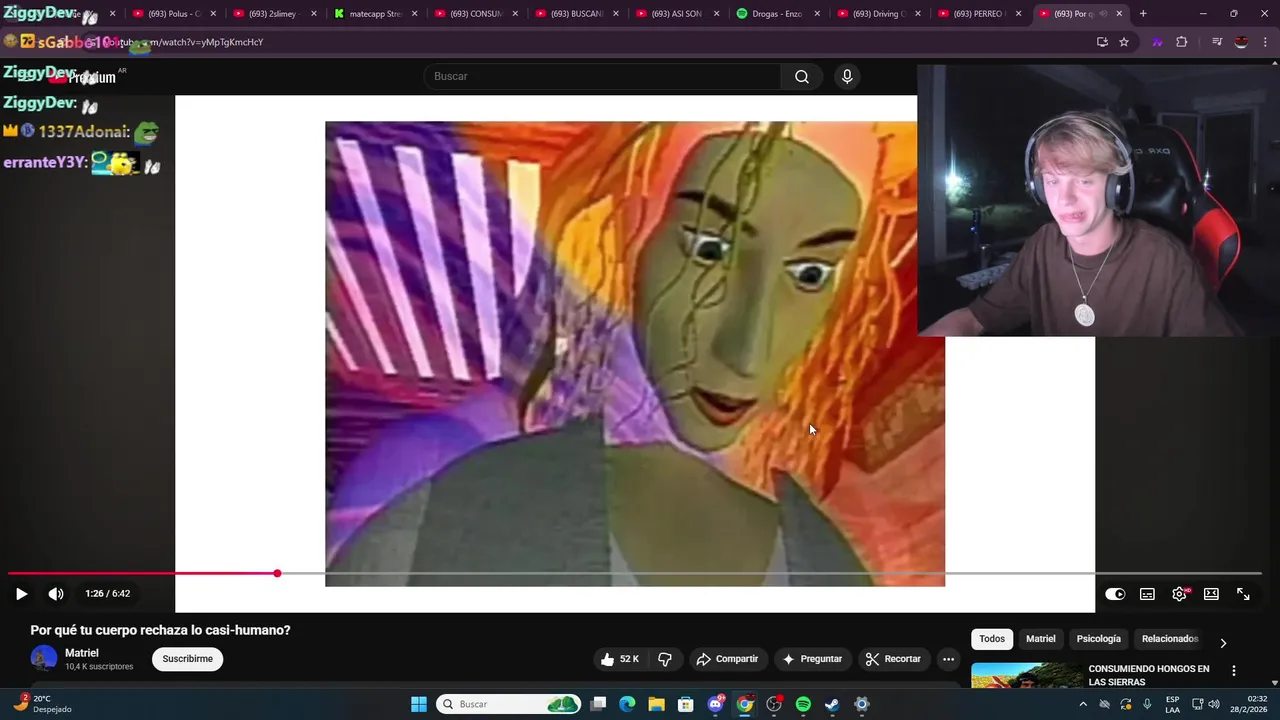Open Task View from taskbar
1280x720 pixels.
[598, 704]
